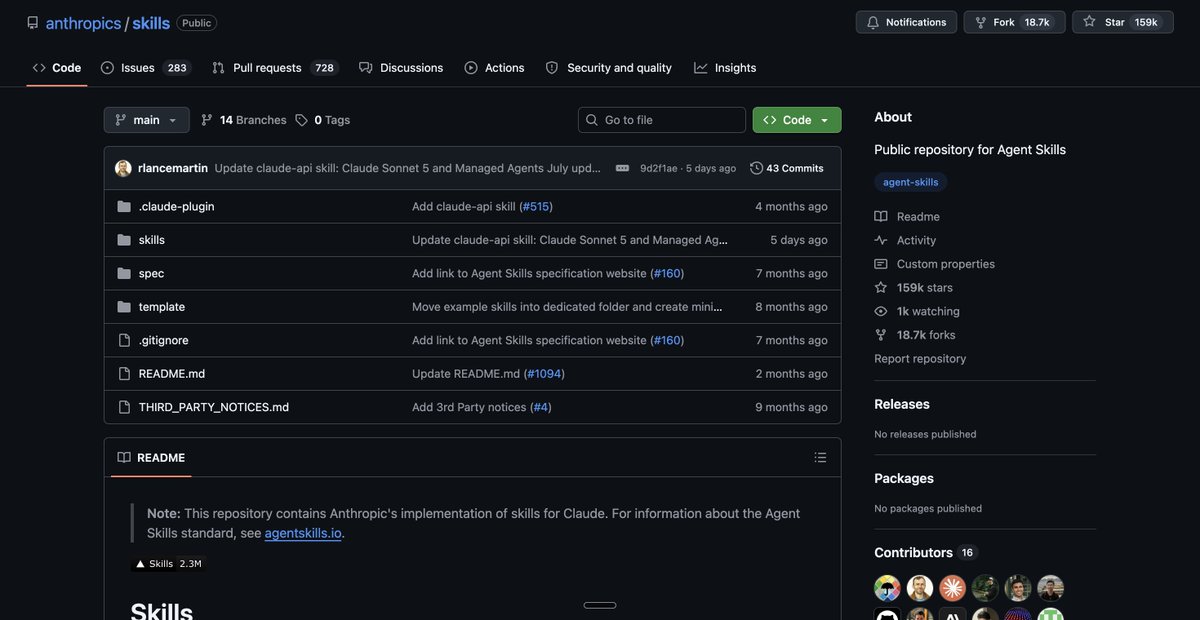Jump to Readme in About sidebar
The height and width of the screenshot is (620, 1200).
click(907, 216)
